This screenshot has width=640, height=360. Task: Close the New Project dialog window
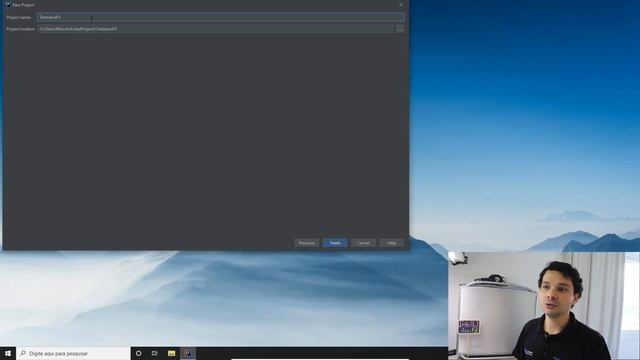point(401,4)
